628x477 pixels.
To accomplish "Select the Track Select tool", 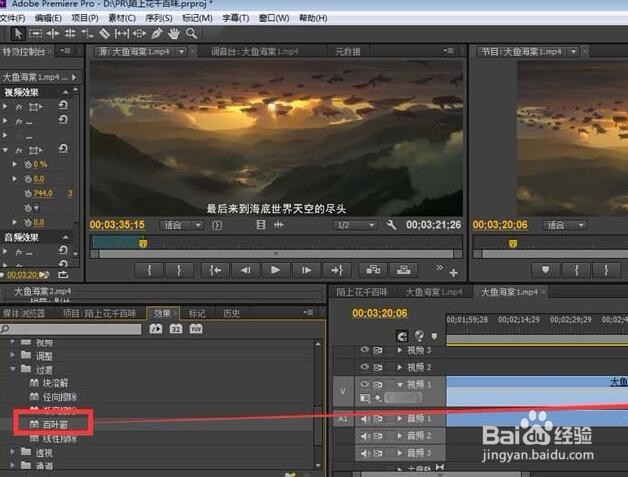I will (x=35, y=33).
